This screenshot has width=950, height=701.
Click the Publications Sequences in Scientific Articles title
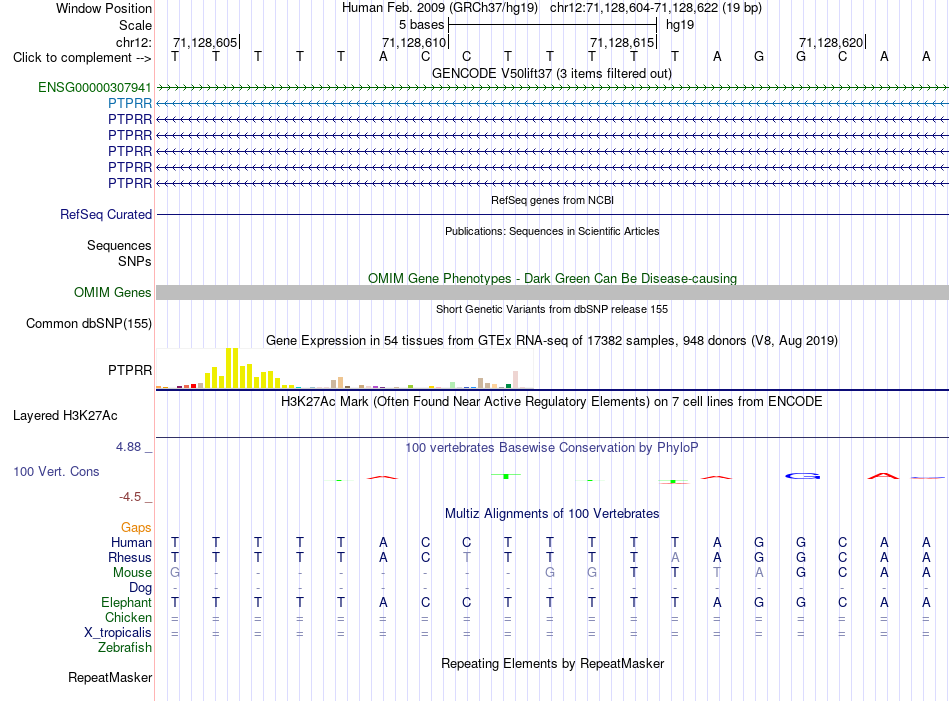552,231
